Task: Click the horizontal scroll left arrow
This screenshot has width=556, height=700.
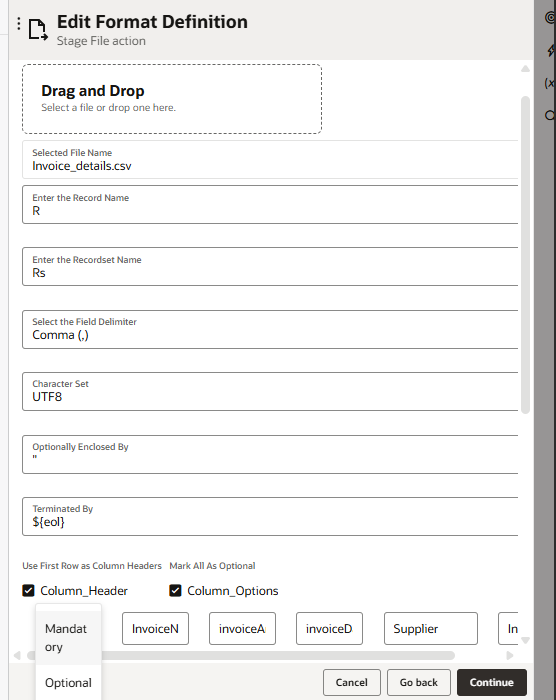Action: (x=17, y=655)
